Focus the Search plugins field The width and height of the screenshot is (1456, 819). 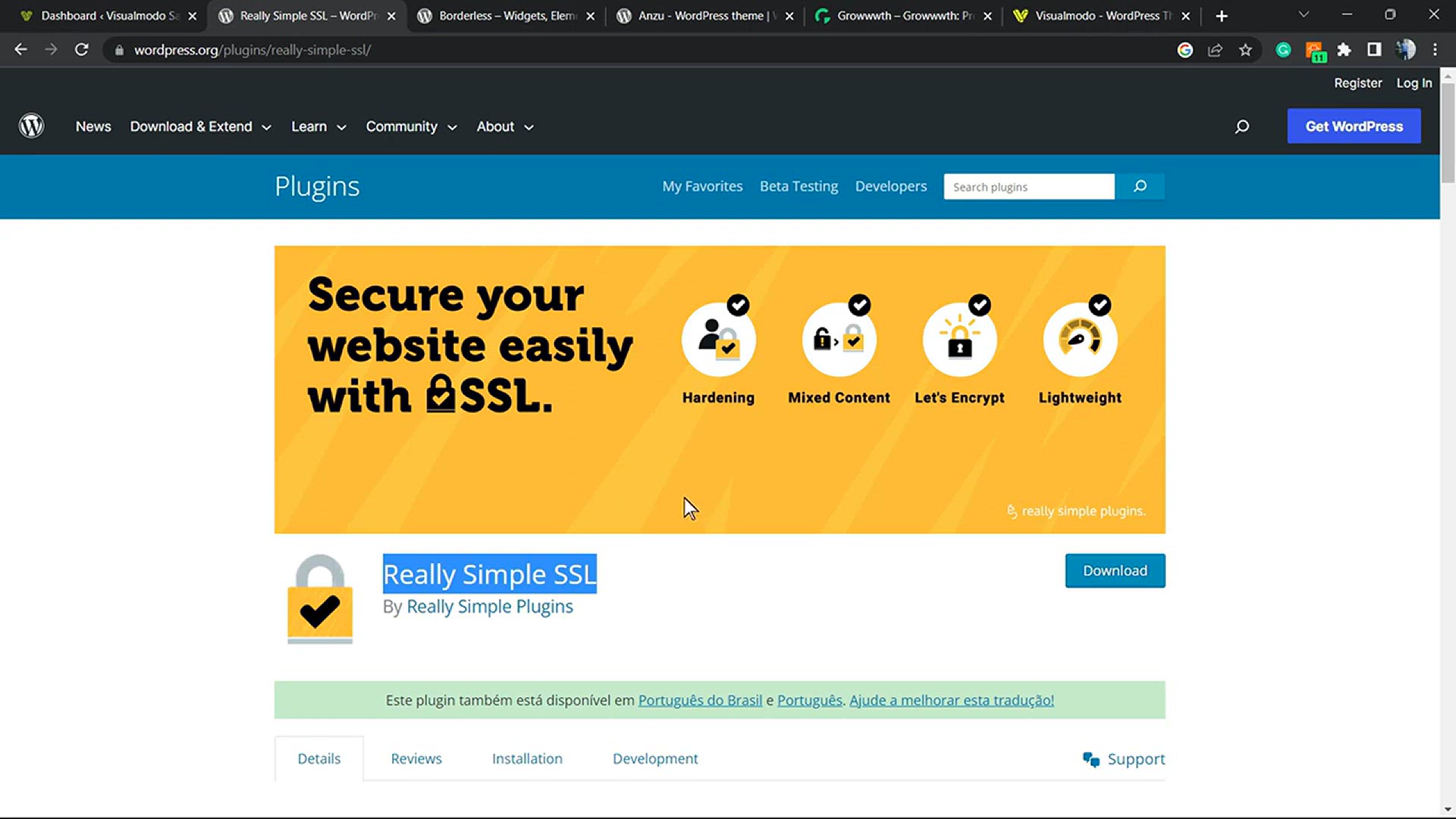point(1029,187)
